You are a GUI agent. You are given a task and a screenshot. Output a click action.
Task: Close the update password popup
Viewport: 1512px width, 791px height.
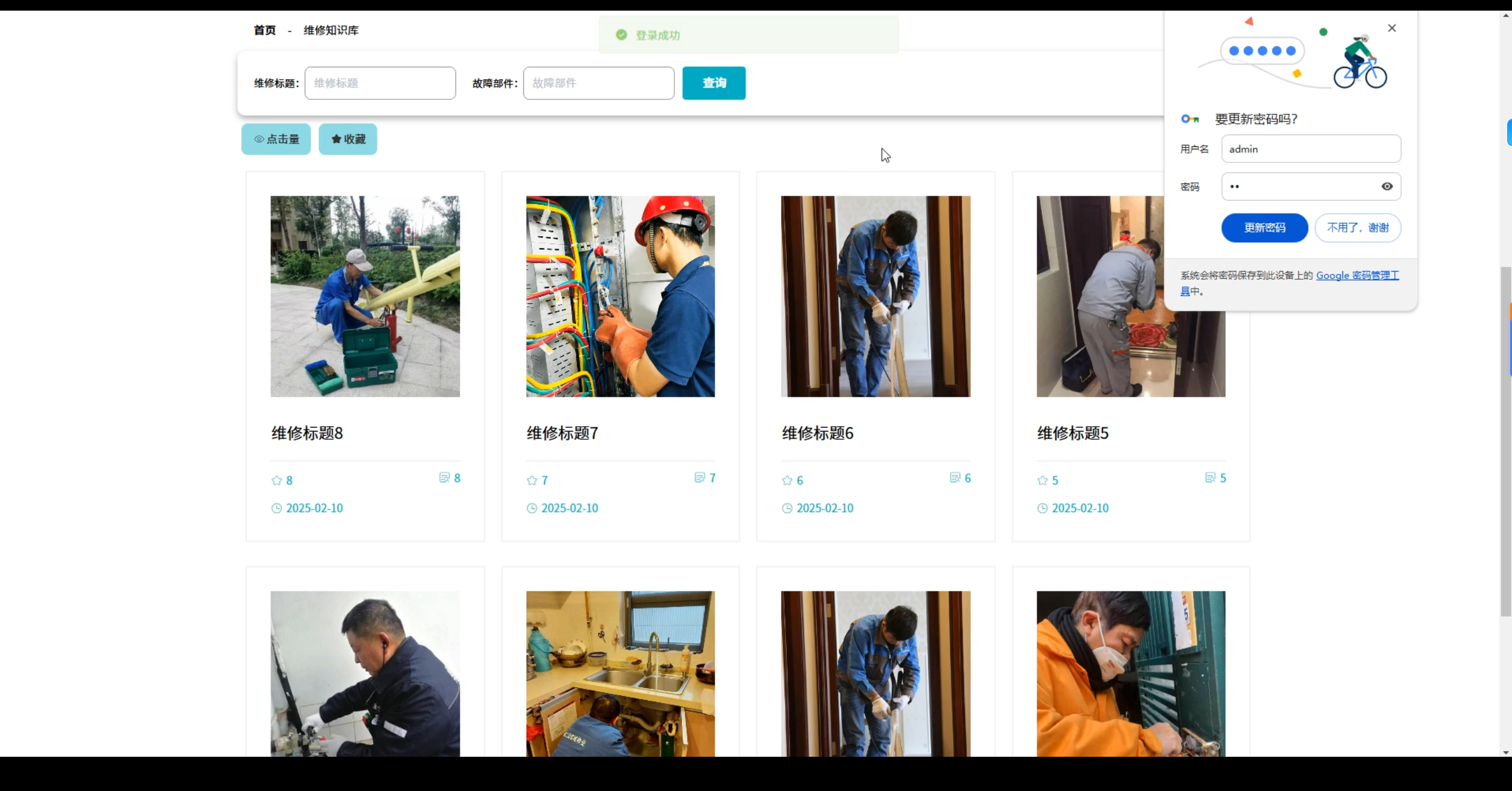point(1392,28)
